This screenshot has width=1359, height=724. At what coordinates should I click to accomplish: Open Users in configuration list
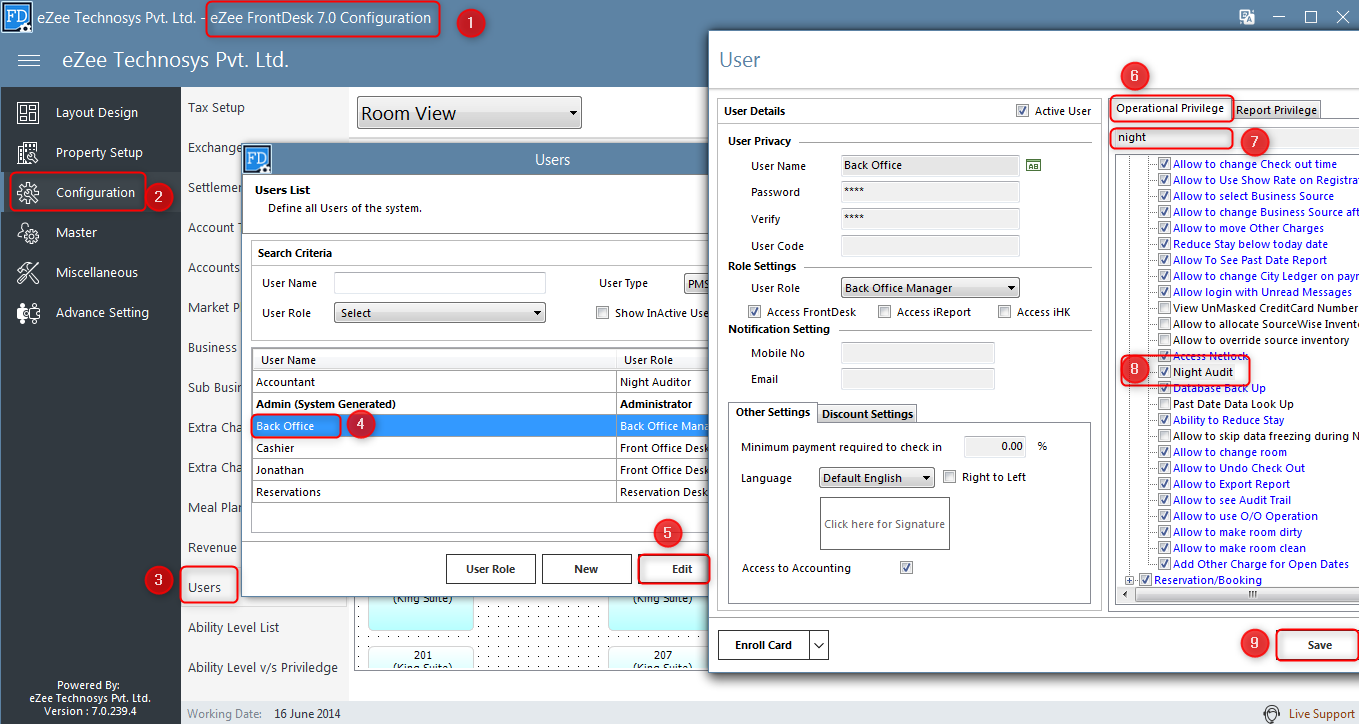tap(205, 587)
